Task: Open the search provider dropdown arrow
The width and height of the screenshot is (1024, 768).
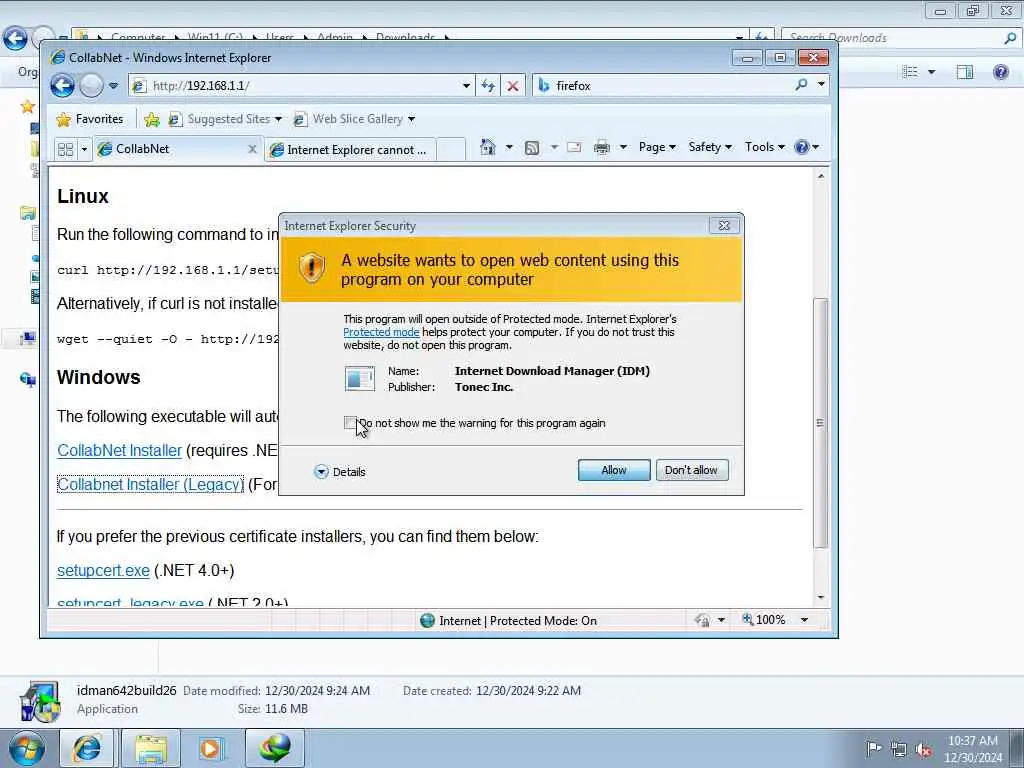Action: click(x=821, y=85)
